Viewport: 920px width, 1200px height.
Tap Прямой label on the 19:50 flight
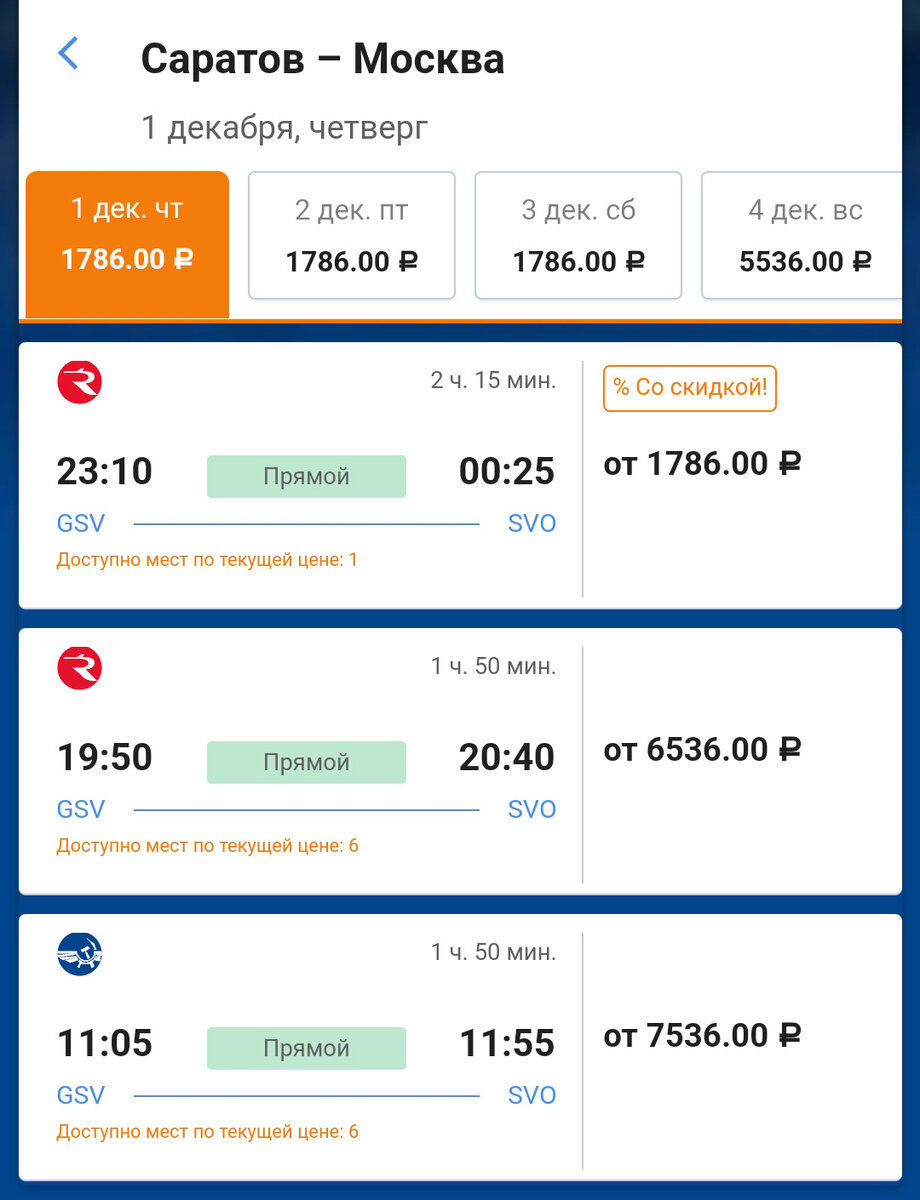[306, 762]
